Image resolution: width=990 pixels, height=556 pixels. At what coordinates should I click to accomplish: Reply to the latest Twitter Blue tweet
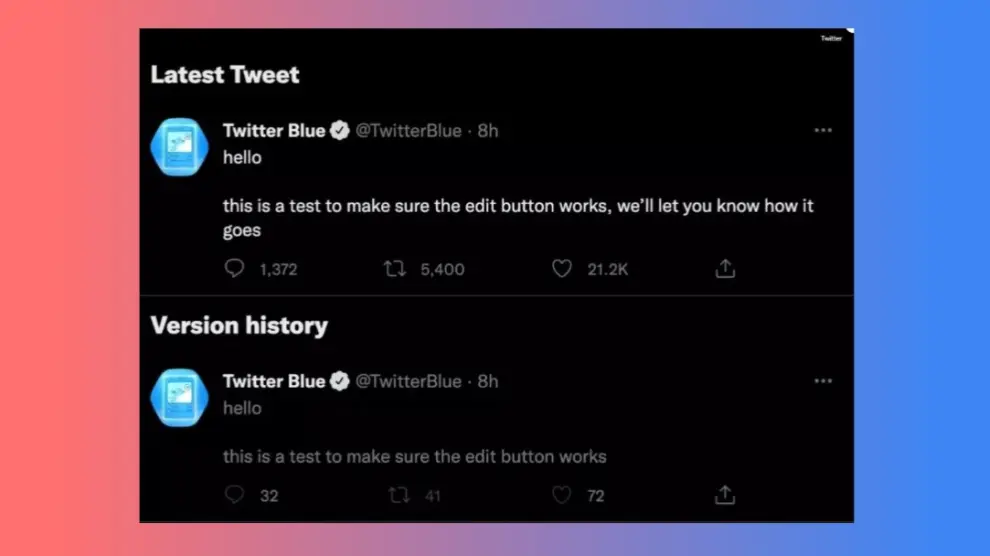(235, 268)
